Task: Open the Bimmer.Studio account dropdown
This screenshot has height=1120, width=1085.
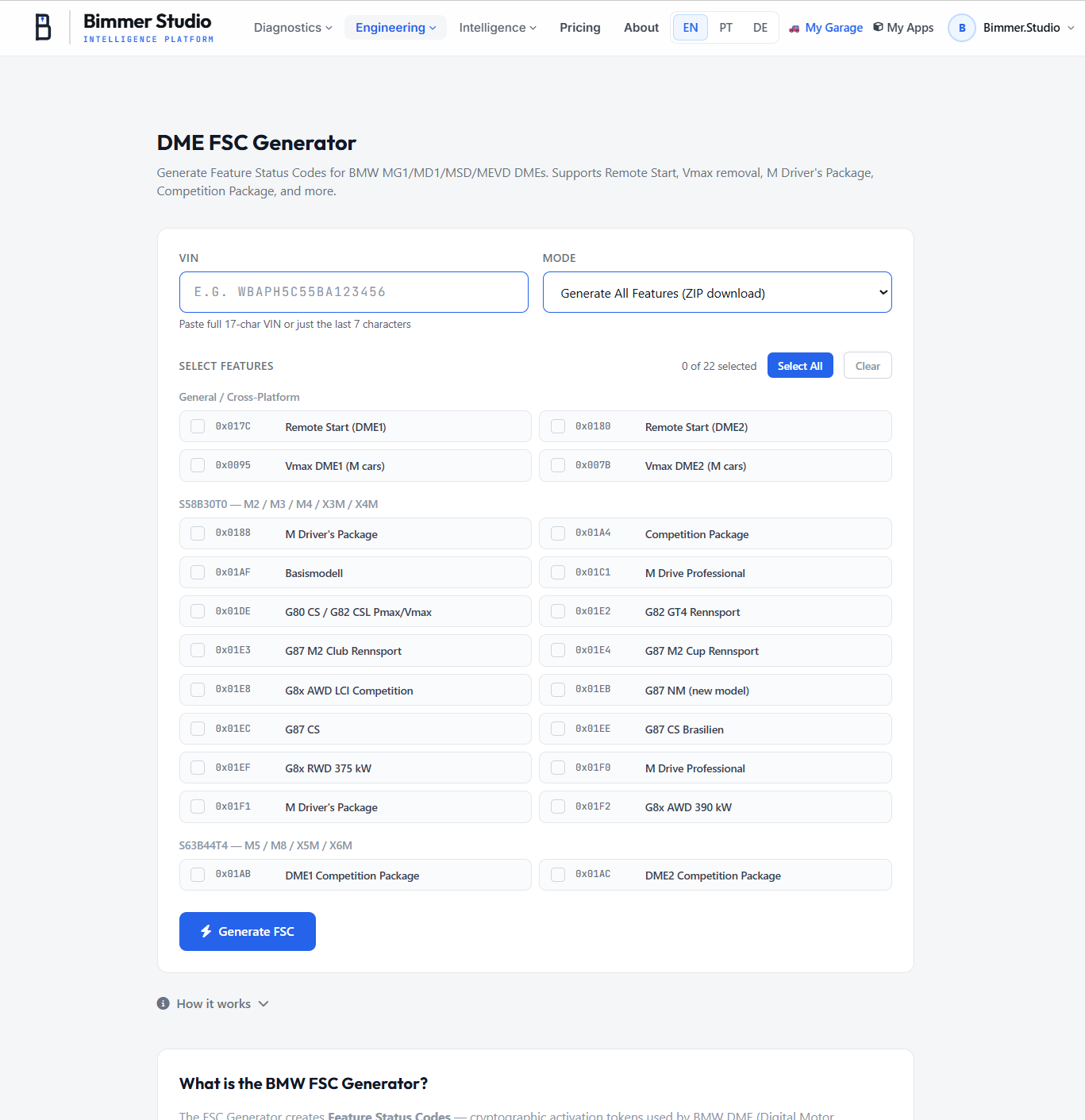Action: tap(1029, 28)
